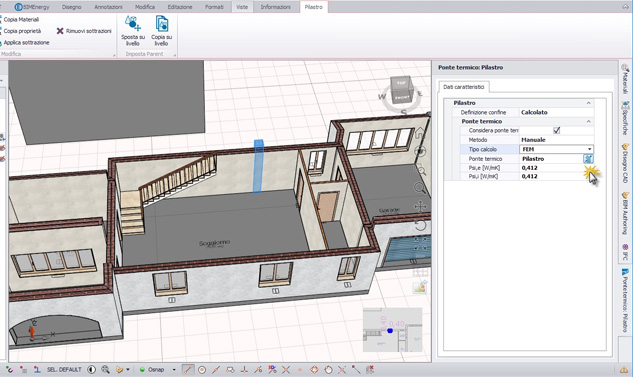633x377 pixels.
Task: Toggle the green Osnap switch
Action: 143,369
